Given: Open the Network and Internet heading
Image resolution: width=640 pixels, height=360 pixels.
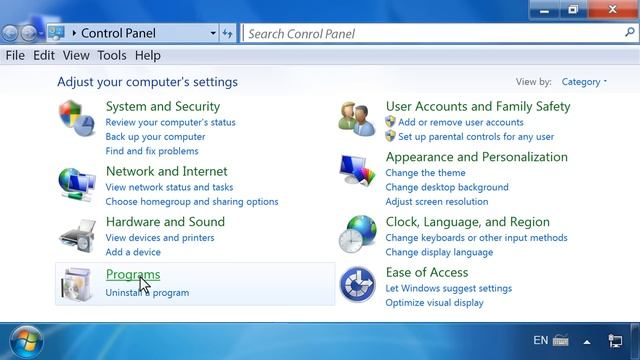Looking at the screenshot, I should (167, 171).
